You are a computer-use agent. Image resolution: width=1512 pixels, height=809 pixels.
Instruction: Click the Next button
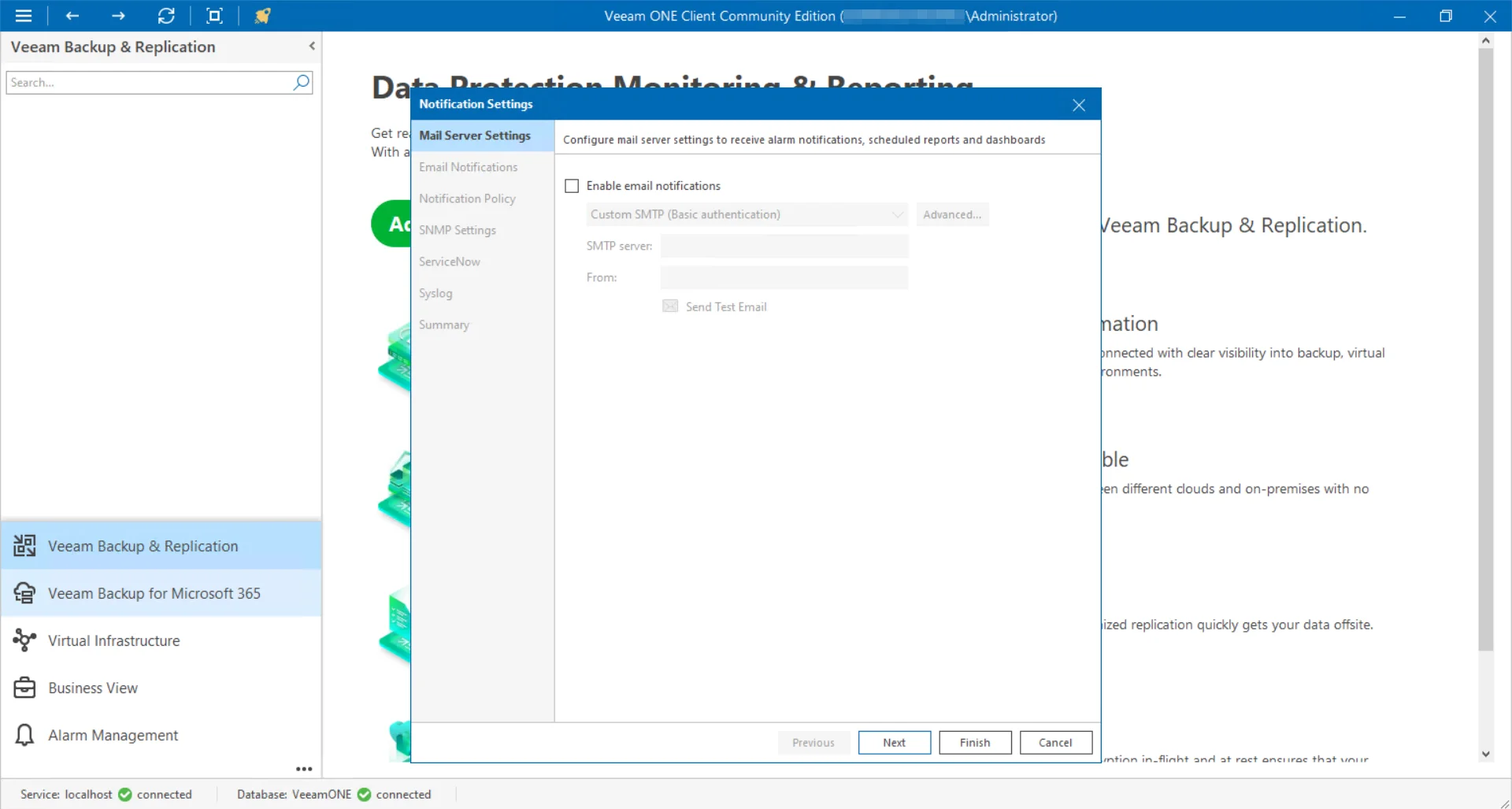[x=894, y=742]
